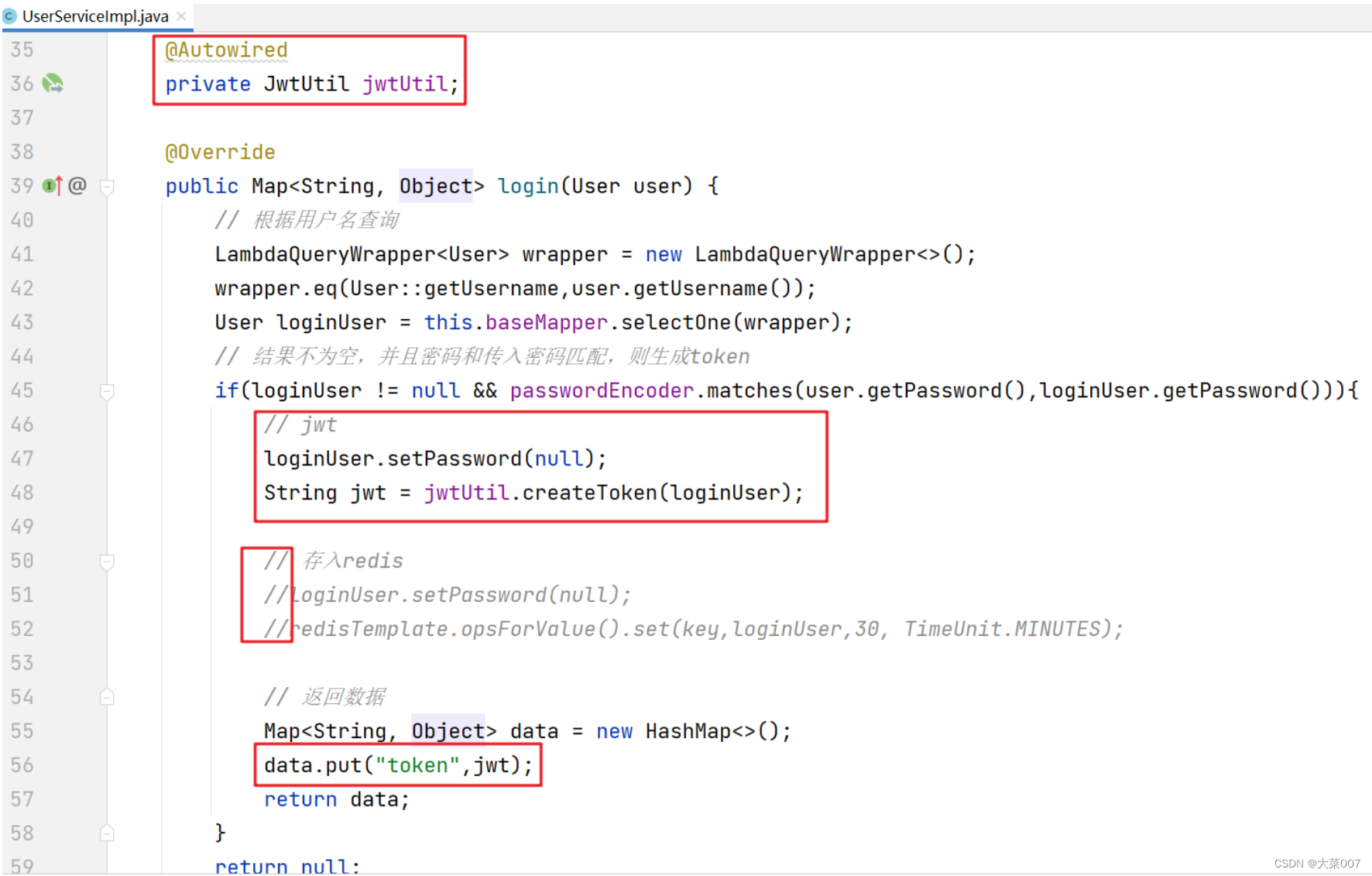Click the // jwt comment on line 46
Screen dimensions: 1372x876
pos(300,424)
